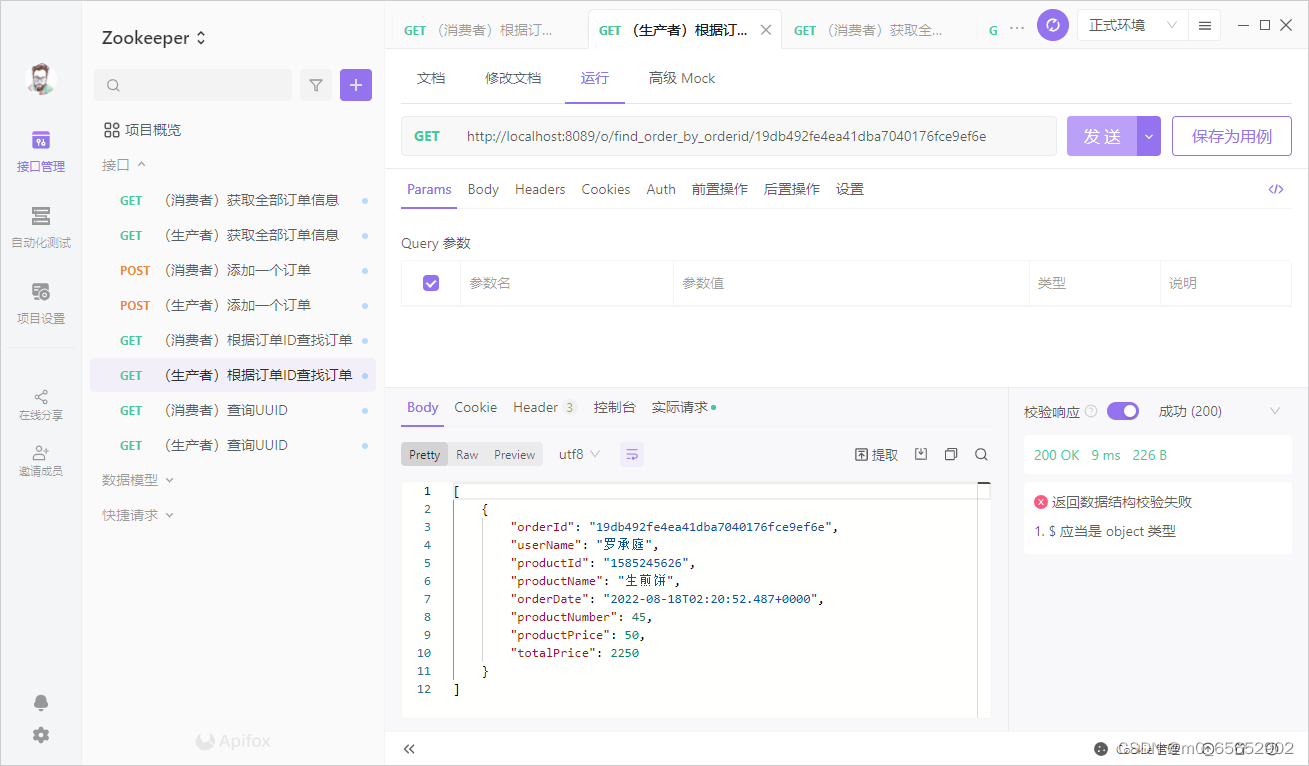
Task: Click the request URL field
Action: pos(755,136)
